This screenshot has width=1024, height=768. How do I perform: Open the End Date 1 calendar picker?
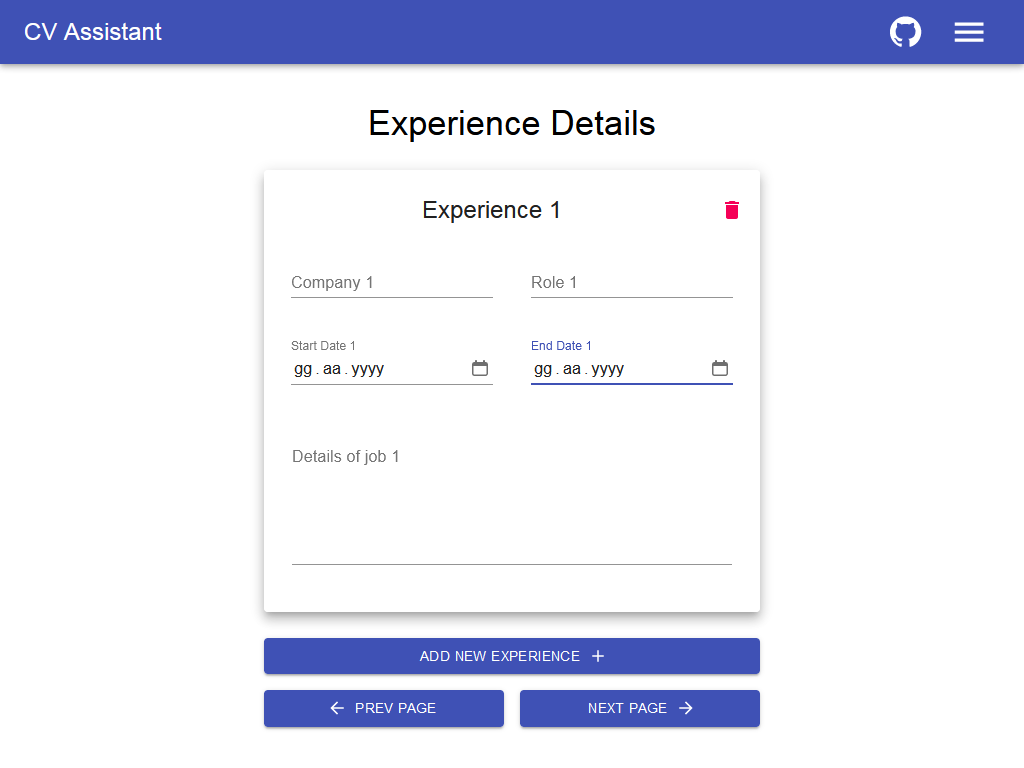[720, 369]
